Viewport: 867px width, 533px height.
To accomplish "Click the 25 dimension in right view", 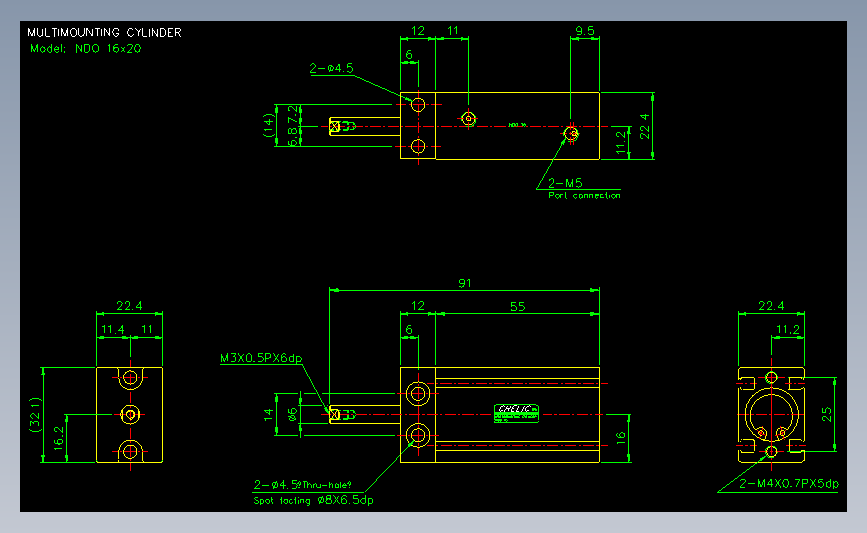I will pyautogui.click(x=827, y=415).
